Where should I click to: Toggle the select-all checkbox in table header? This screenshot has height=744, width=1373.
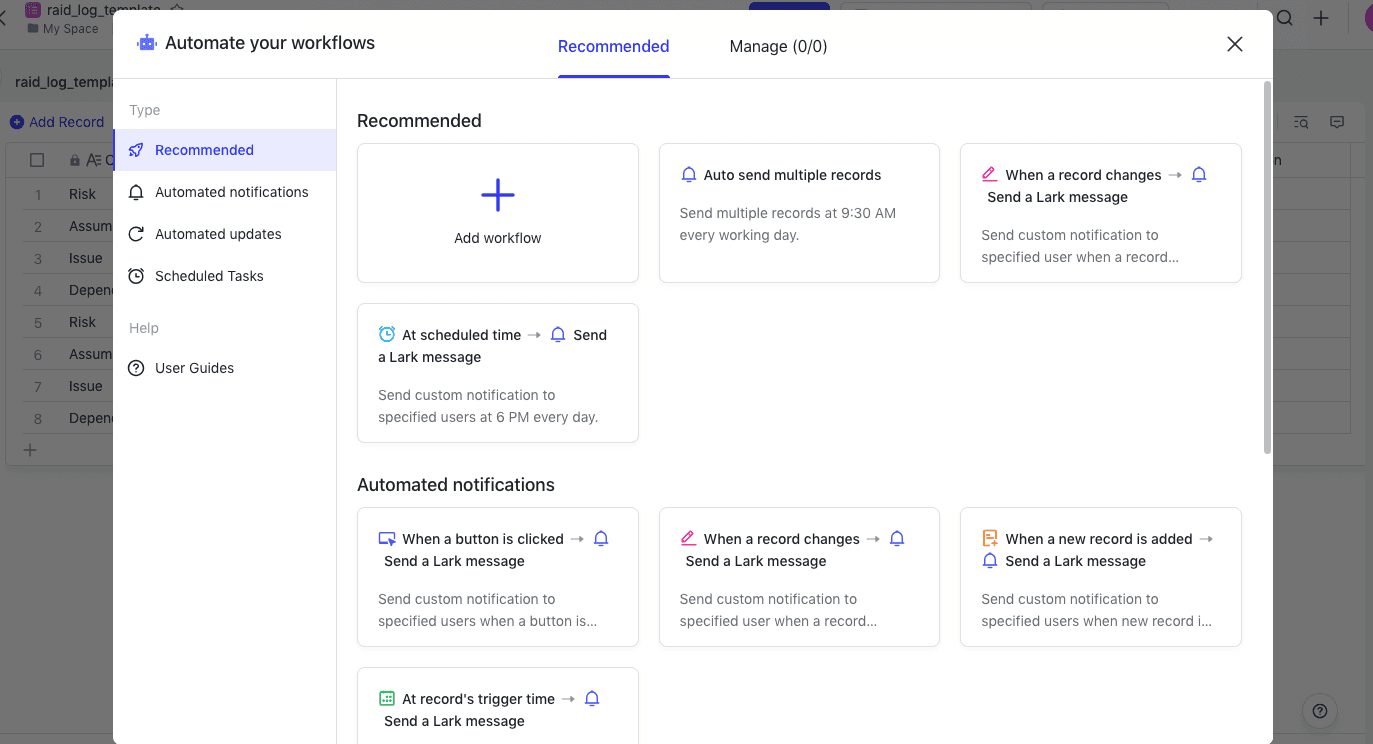coord(37,160)
